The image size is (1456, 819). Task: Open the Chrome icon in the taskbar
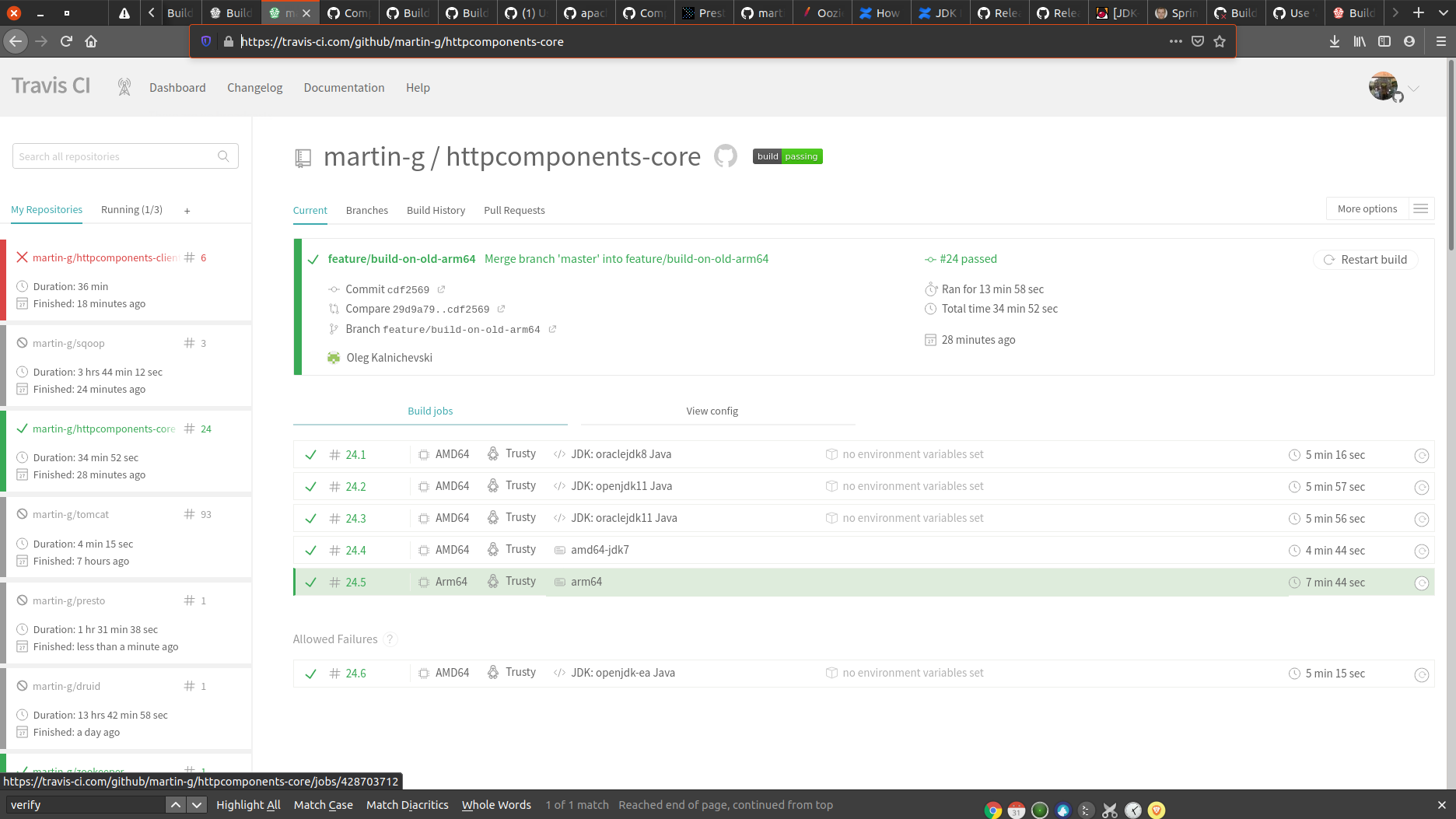pos(992,810)
